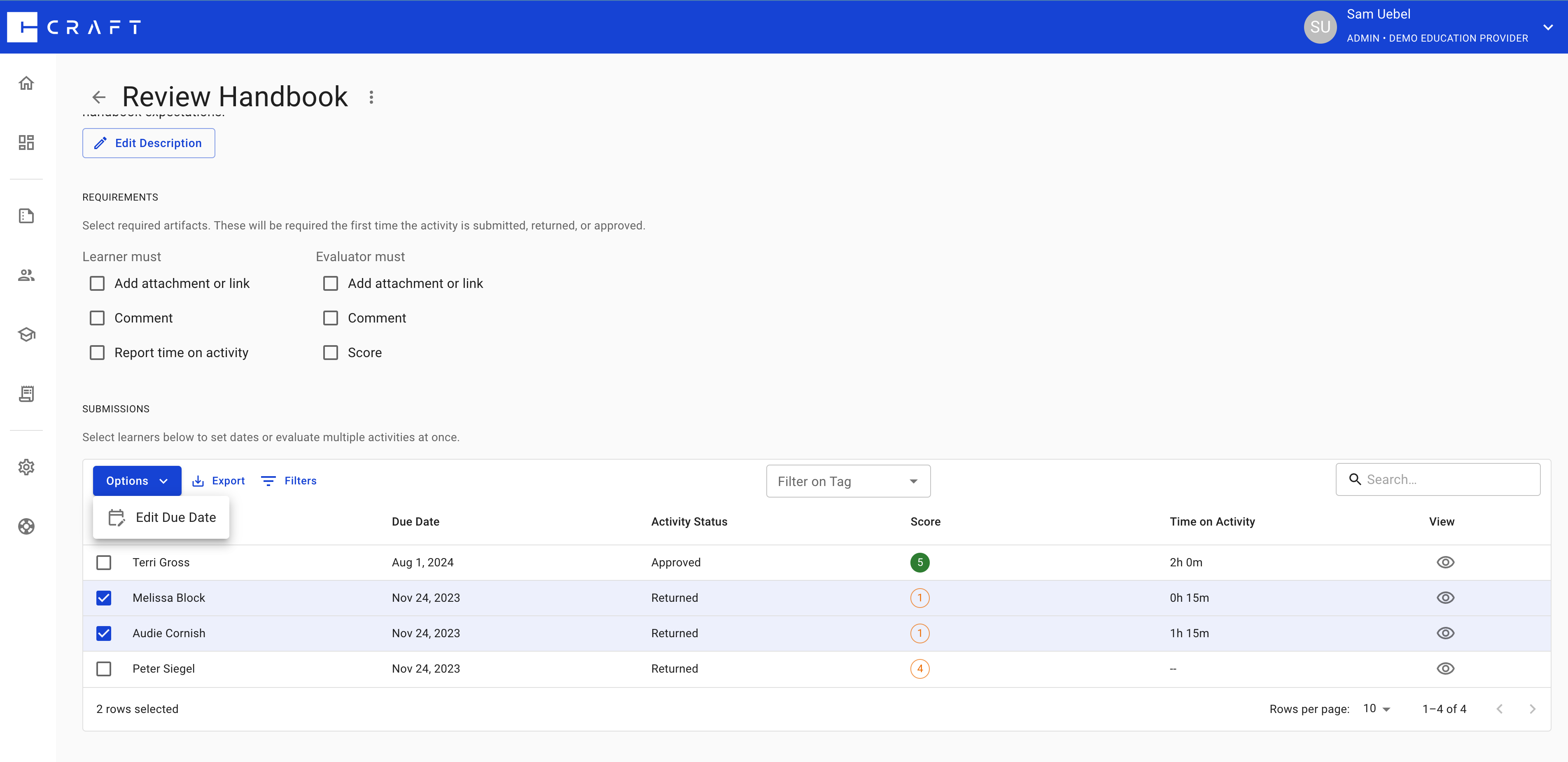Click the Edit Description button
The height and width of the screenshot is (762, 1568).
[149, 143]
